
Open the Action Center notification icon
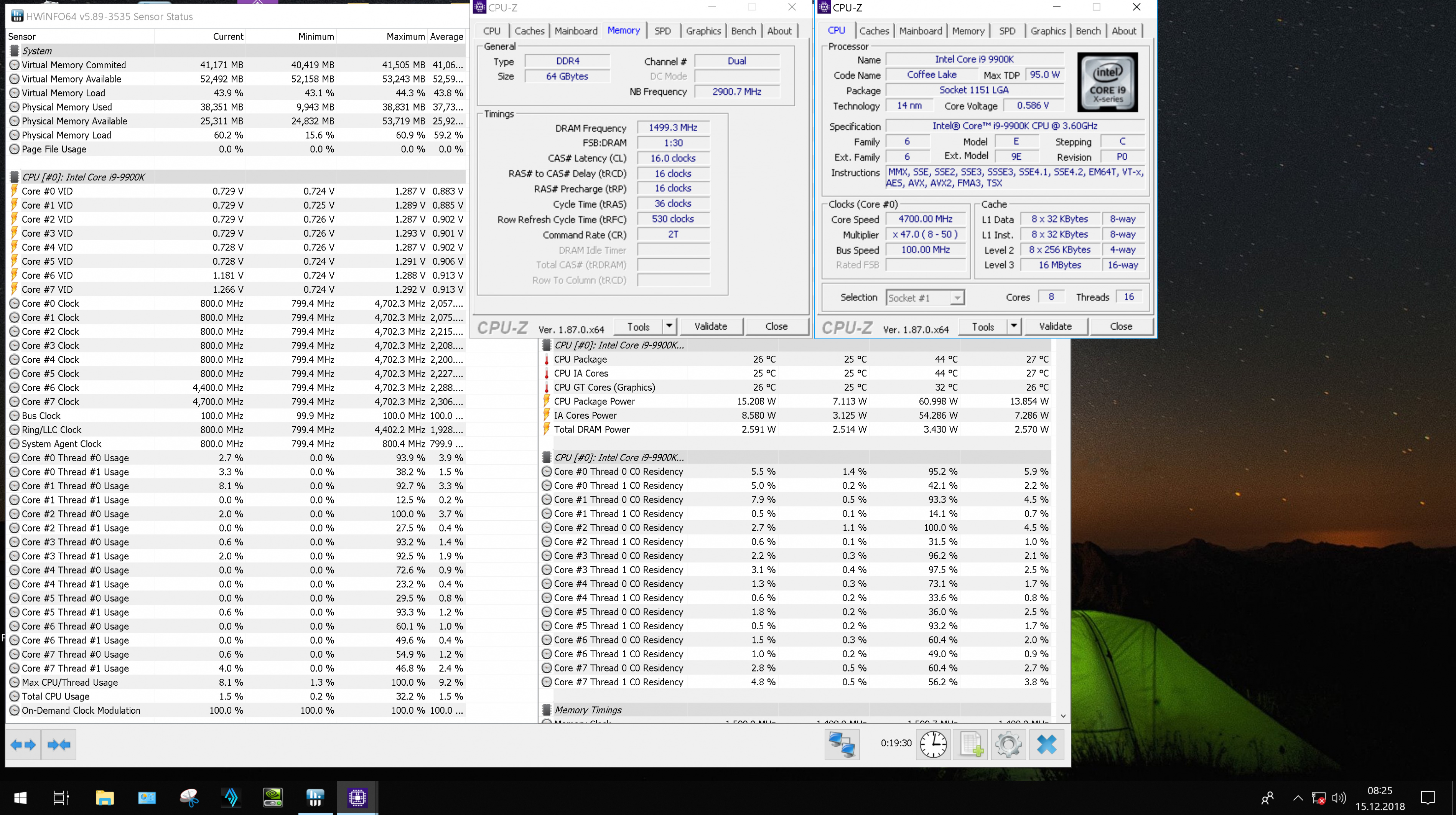(1428, 798)
